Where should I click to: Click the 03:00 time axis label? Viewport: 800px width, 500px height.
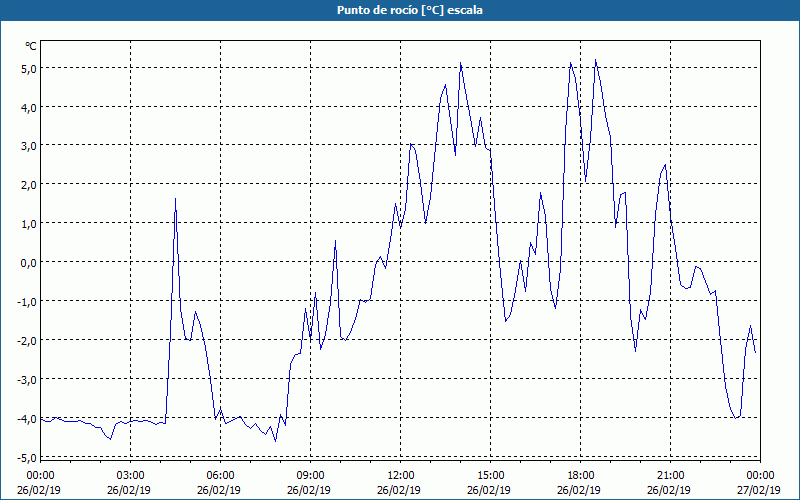(x=131, y=476)
